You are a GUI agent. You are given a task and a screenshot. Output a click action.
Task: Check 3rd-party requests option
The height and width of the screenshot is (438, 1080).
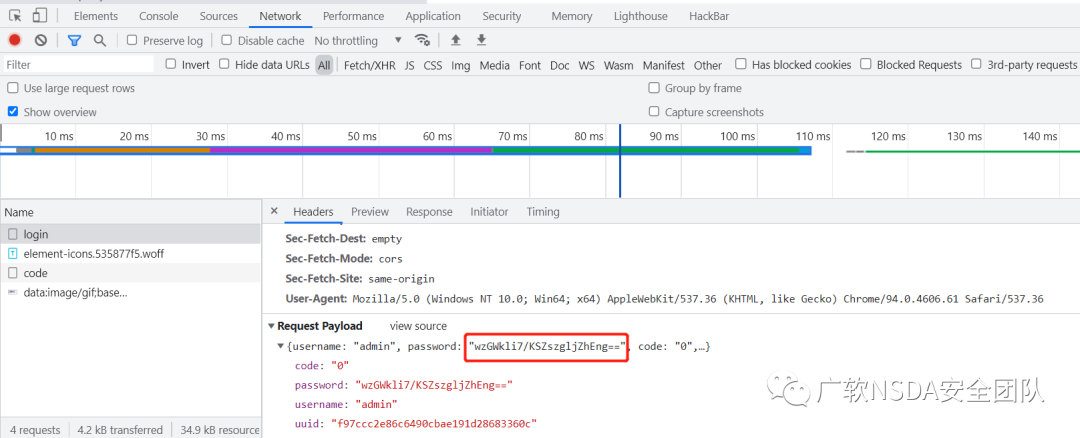[976, 64]
